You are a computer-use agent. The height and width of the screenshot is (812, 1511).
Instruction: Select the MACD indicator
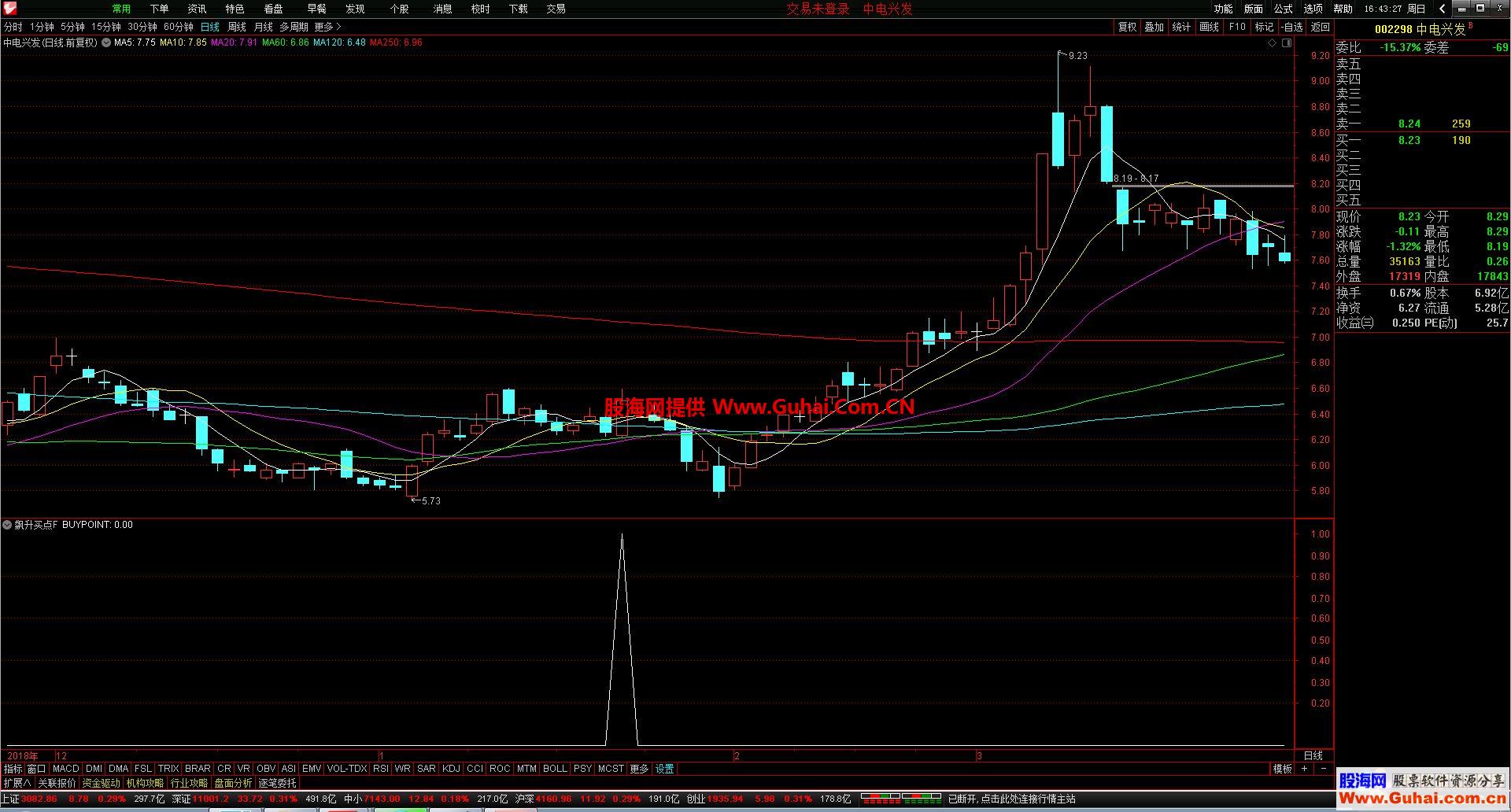click(x=66, y=769)
